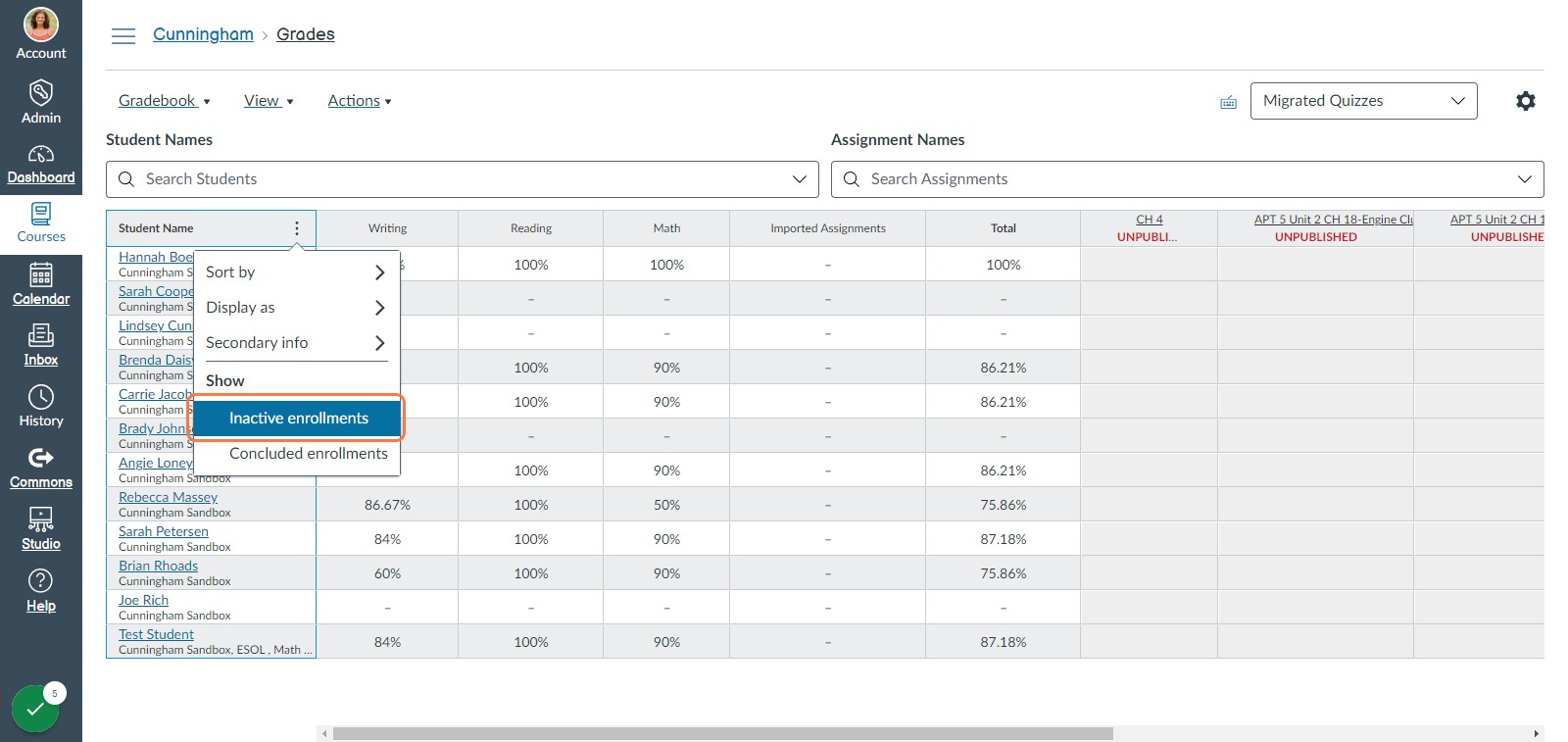Click the horizontal scrollbar thumb
Viewport: 1568px width, 742px height.
(x=723, y=733)
